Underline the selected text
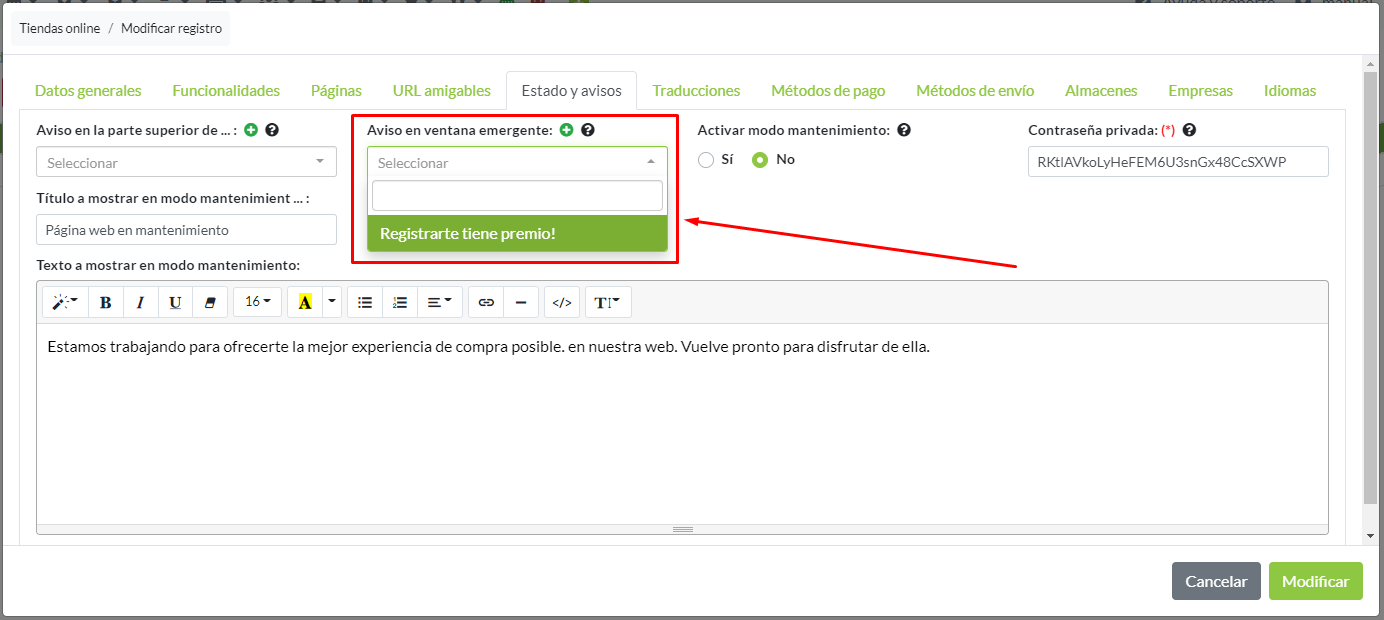 click(x=175, y=302)
